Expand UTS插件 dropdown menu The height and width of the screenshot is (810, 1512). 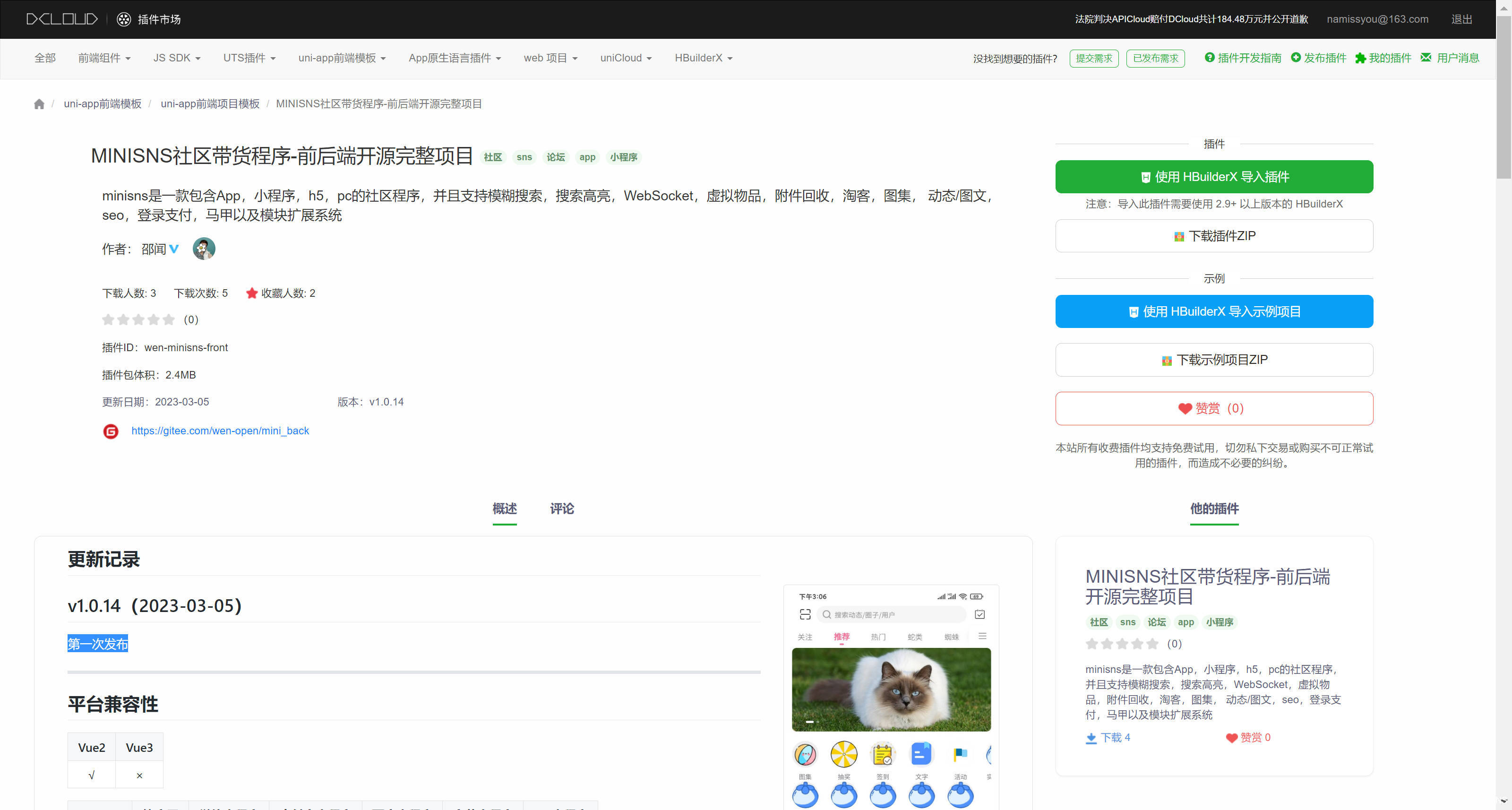249,58
